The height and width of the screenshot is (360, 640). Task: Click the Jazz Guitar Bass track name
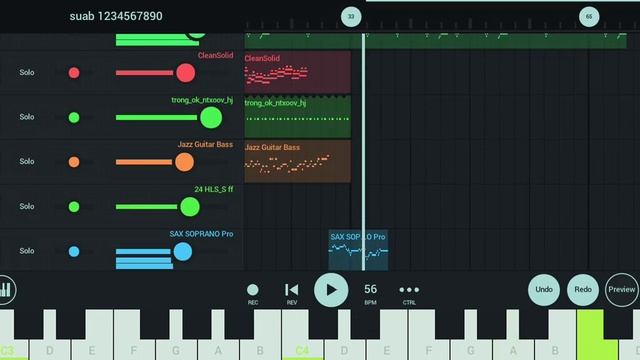(205, 144)
